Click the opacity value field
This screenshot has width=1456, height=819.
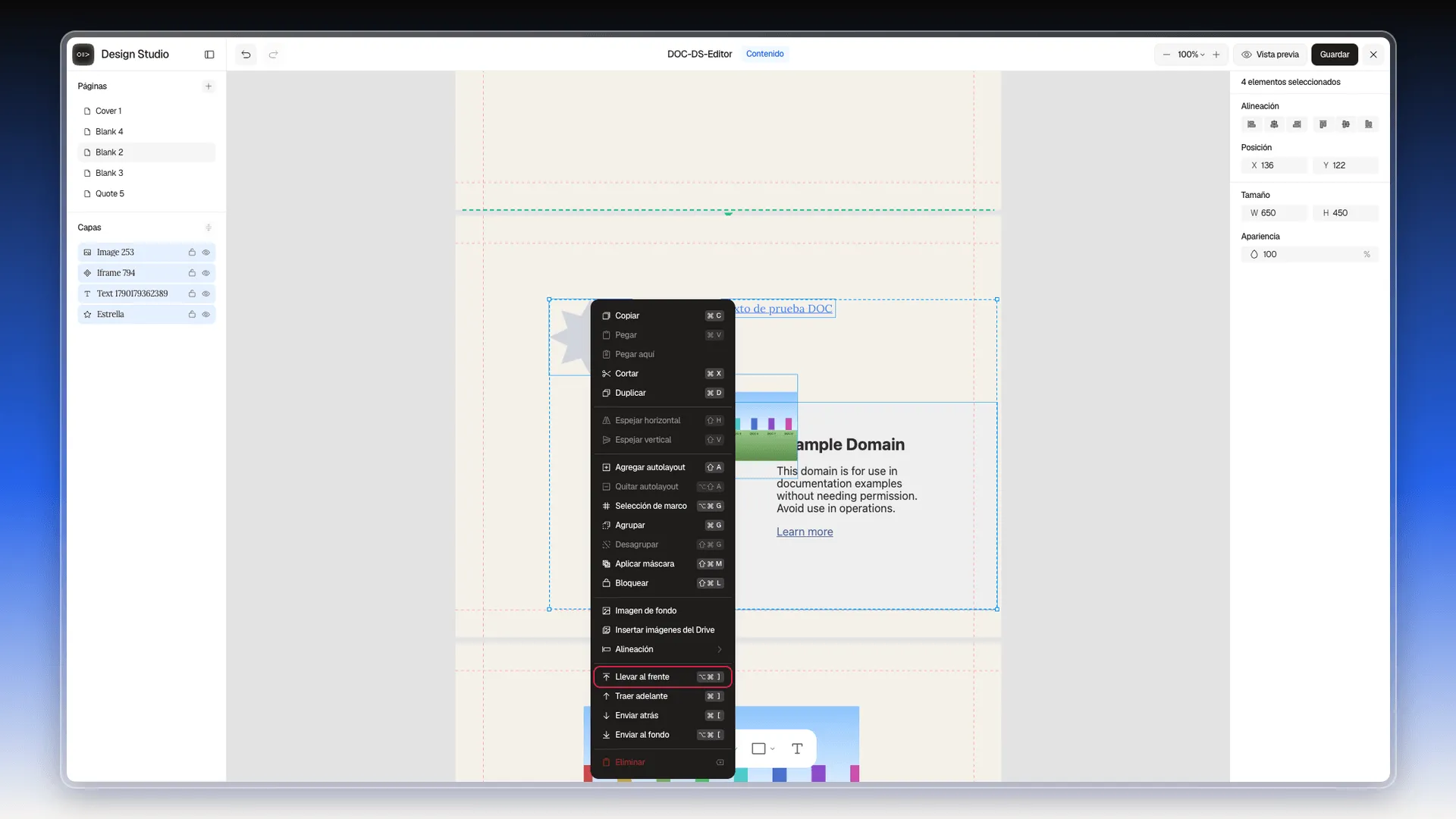pos(1310,255)
